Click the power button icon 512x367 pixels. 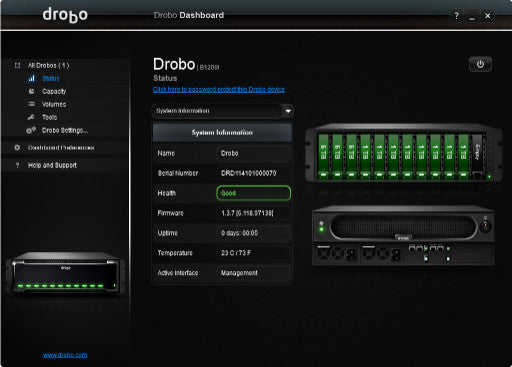(x=480, y=64)
